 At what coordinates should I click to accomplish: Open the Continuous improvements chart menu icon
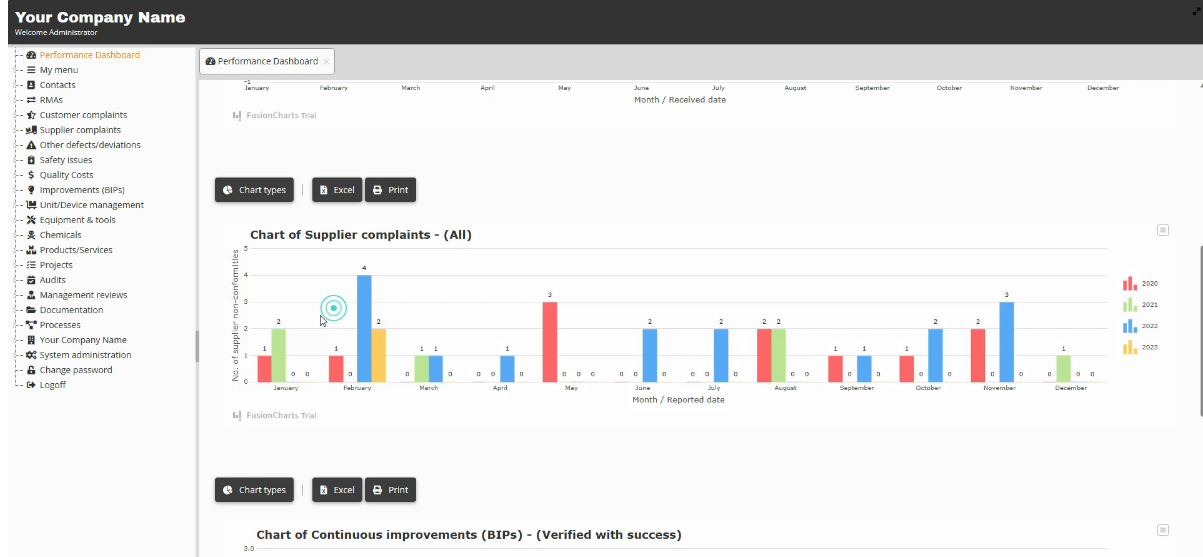[x=1163, y=530]
